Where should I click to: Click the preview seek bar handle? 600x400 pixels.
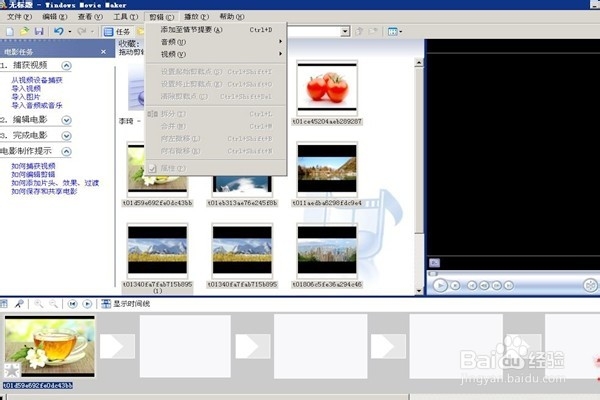tap(433, 274)
